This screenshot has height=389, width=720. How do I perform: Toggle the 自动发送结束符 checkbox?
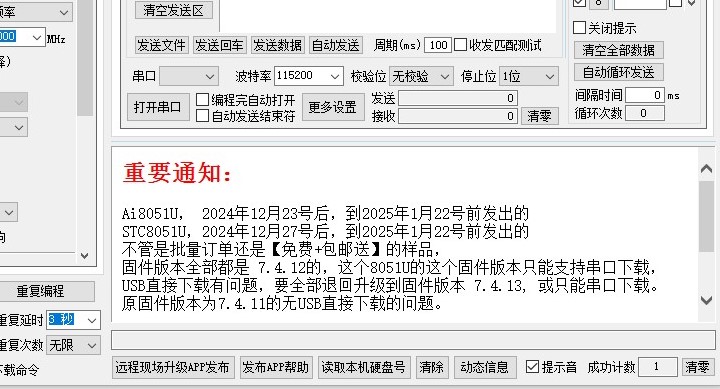coord(202,116)
